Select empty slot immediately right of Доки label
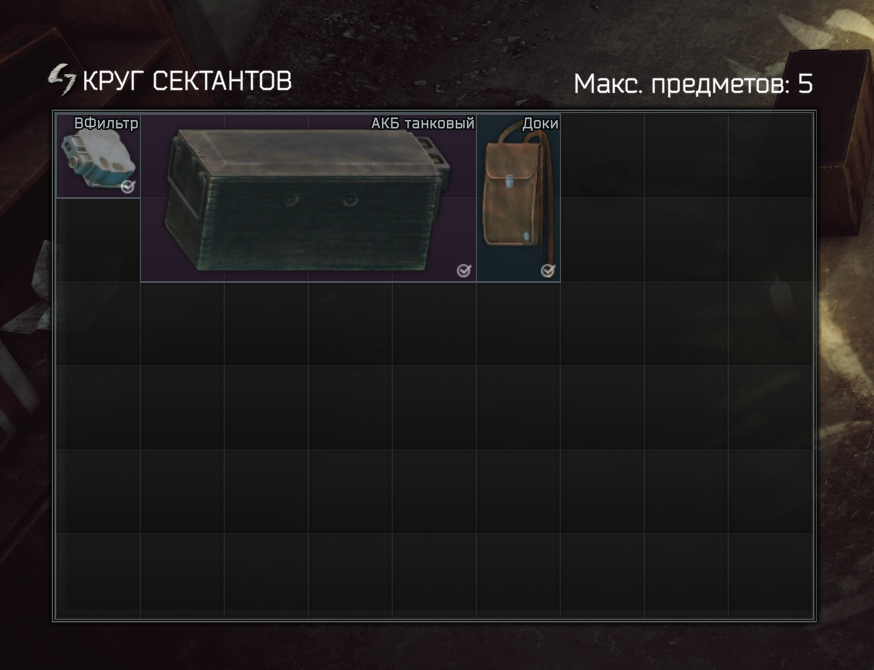 [x=603, y=156]
